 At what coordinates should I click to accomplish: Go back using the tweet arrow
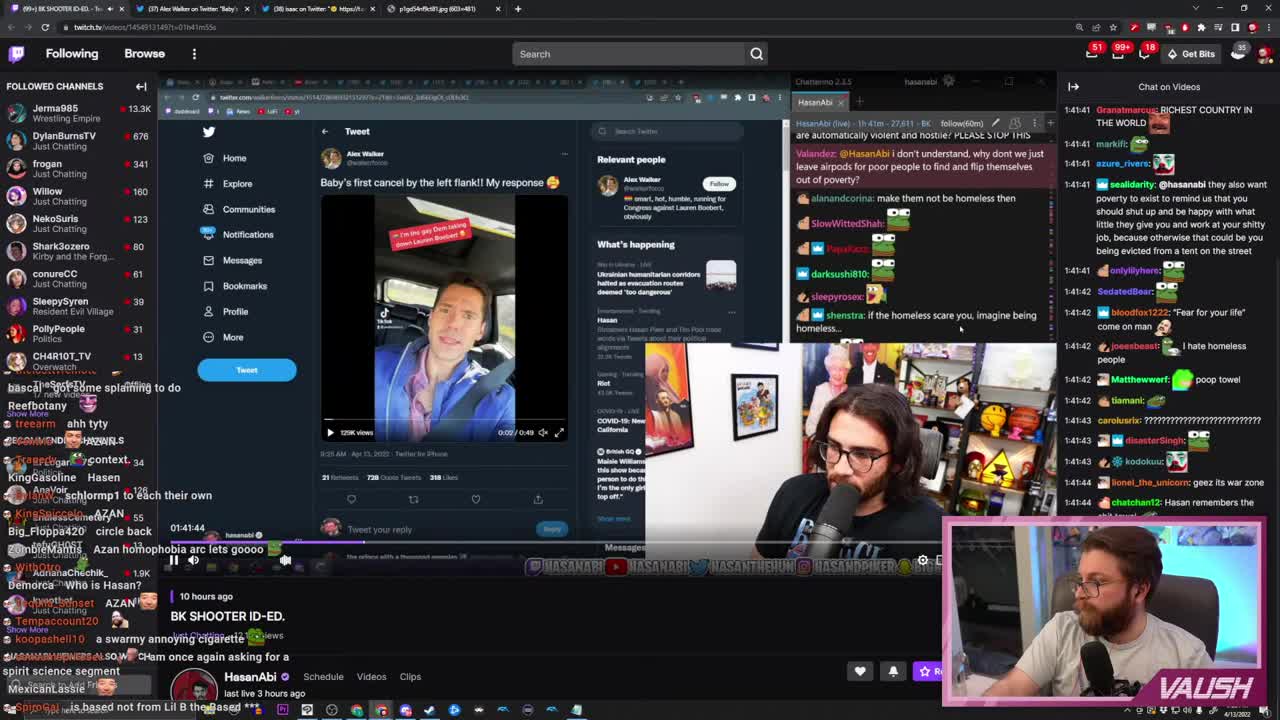[x=325, y=132]
